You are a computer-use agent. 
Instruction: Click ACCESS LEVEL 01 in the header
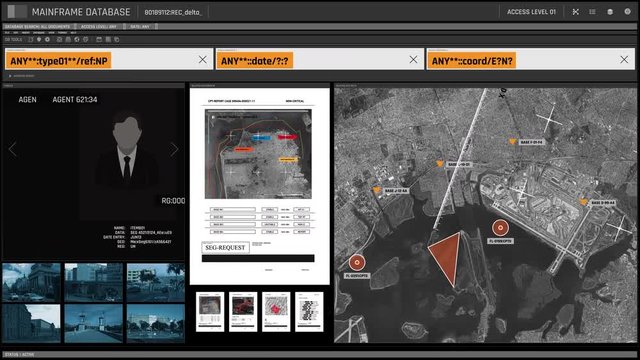[531, 12]
